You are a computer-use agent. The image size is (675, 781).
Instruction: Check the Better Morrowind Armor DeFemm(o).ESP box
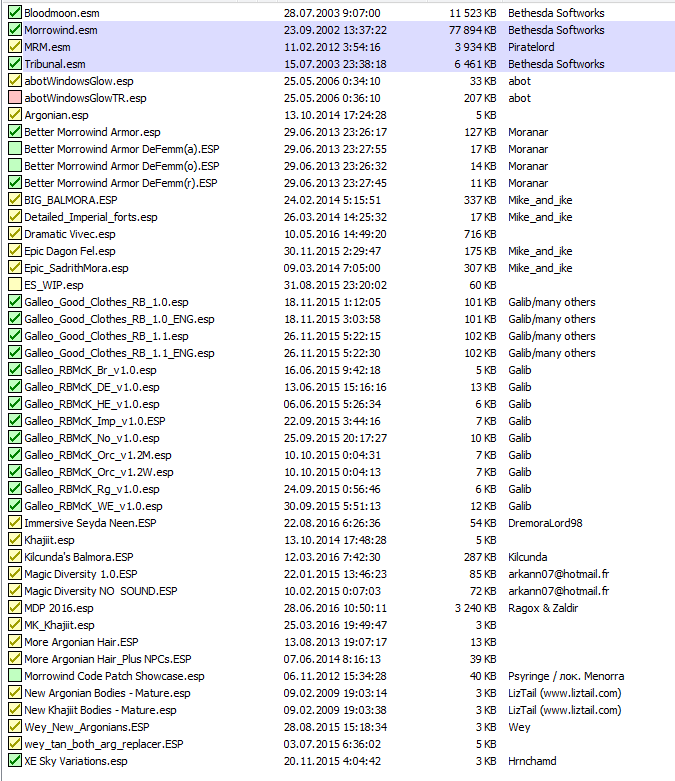click(x=15, y=166)
